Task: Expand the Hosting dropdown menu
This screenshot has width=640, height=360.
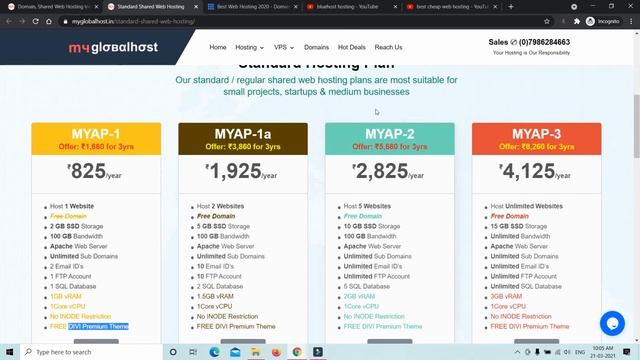Action: click(249, 47)
